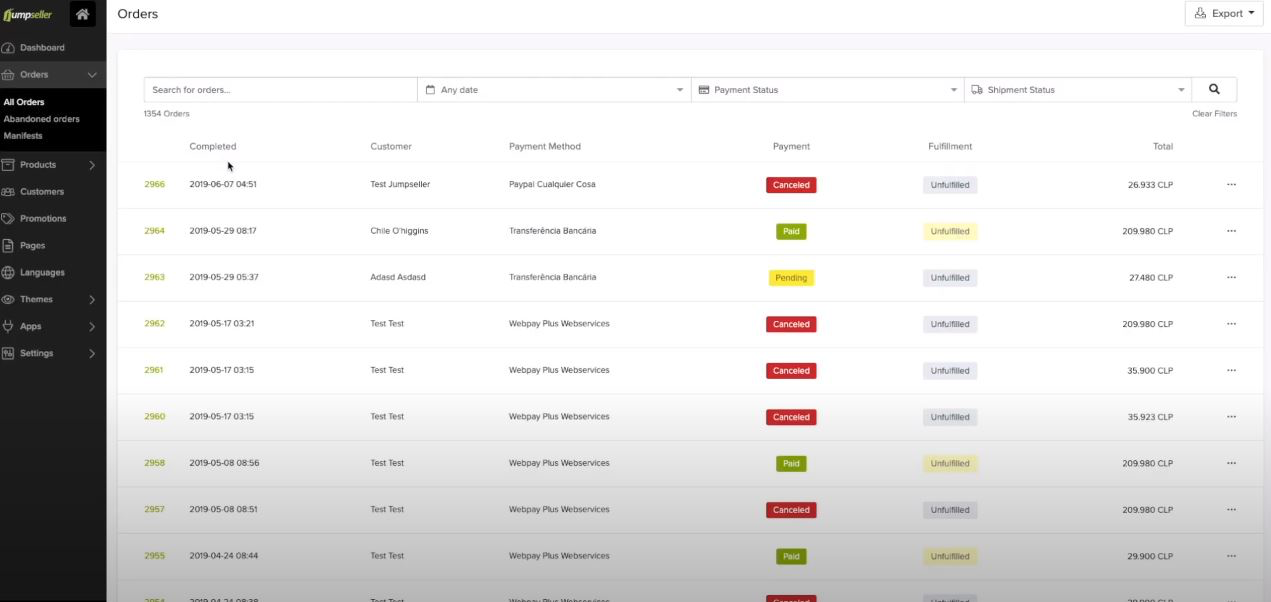
Task: Open three-dot menu for order 2963
Action: click(x=1231, y=278)
